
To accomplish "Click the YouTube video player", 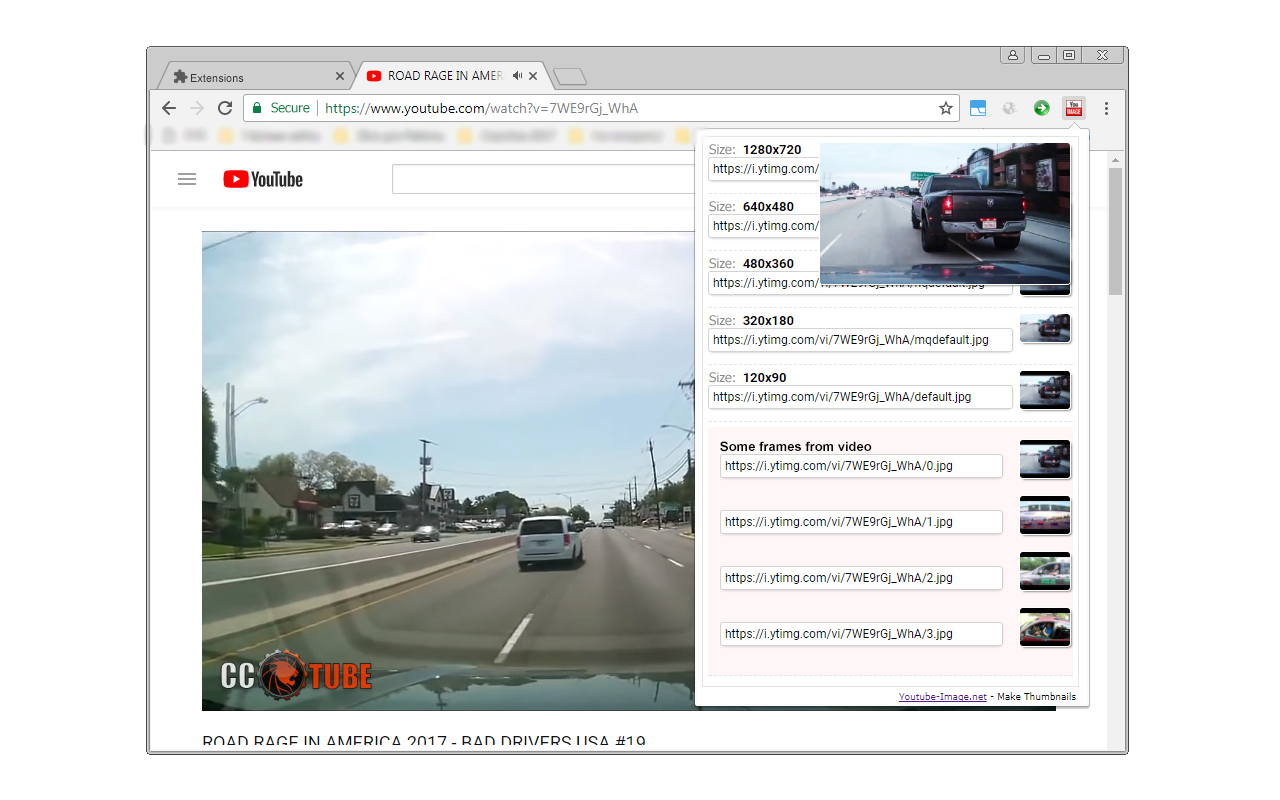I will click(448, 471).
